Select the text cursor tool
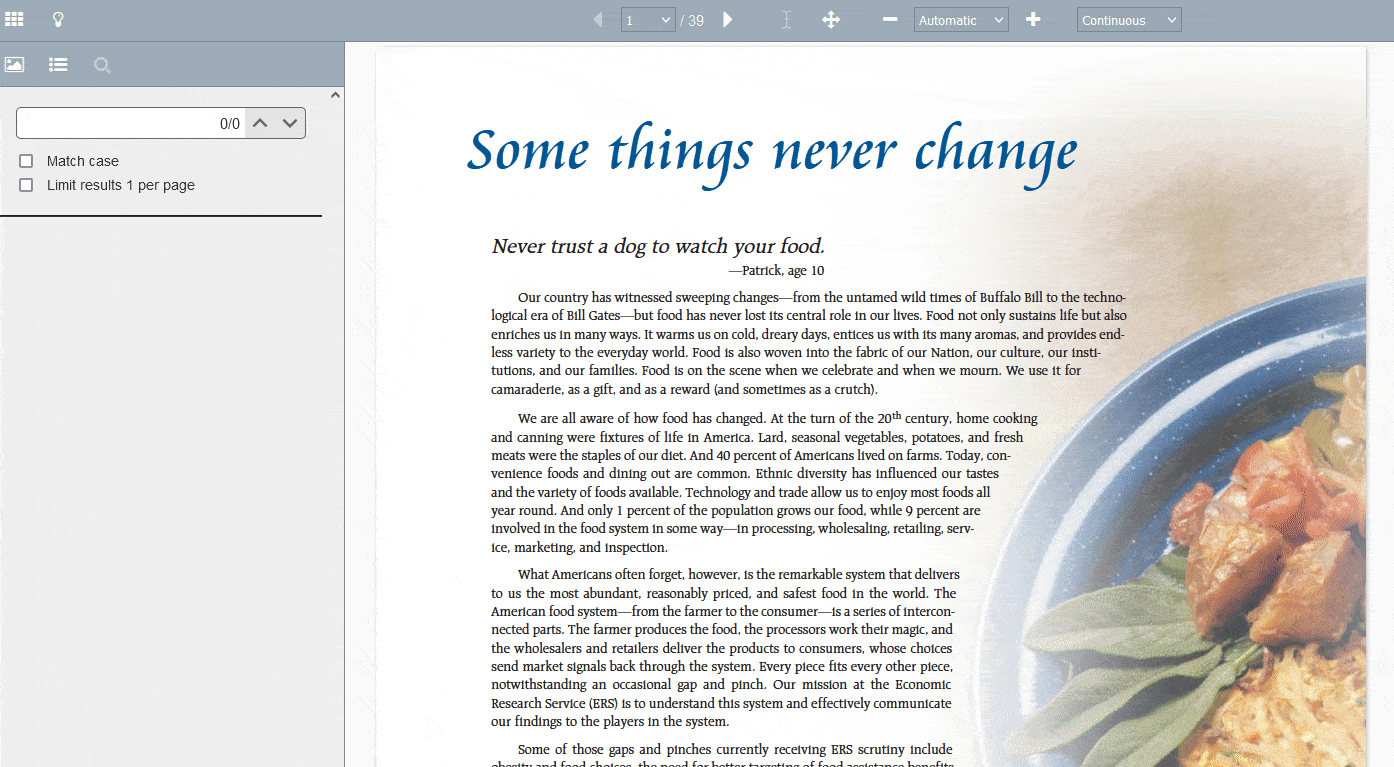This screenshot has width=1394, height=767. coord(787,20)
